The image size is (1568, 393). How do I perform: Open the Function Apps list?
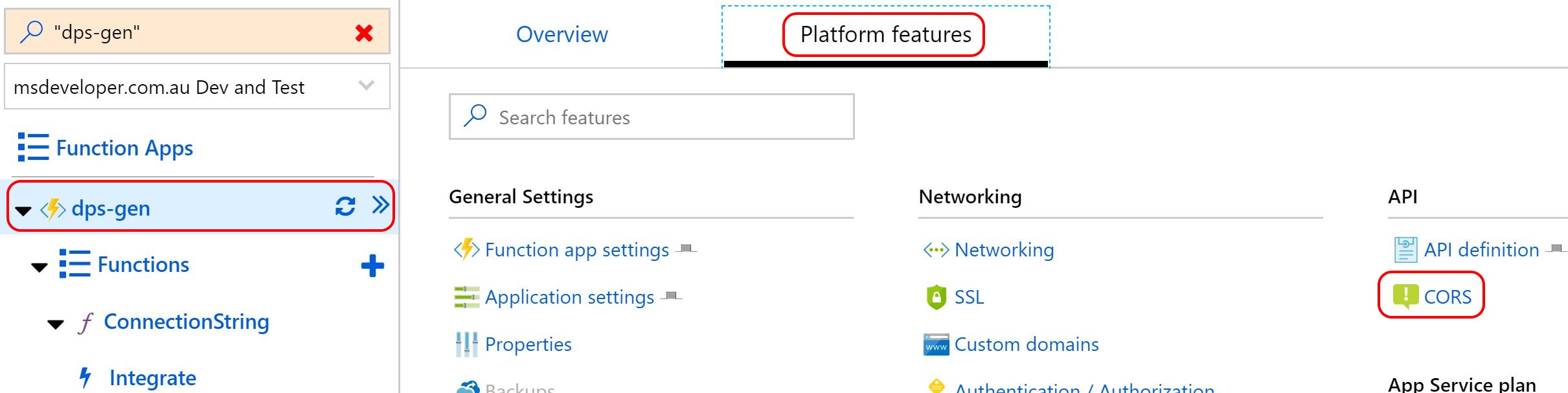tap(124, 148)
